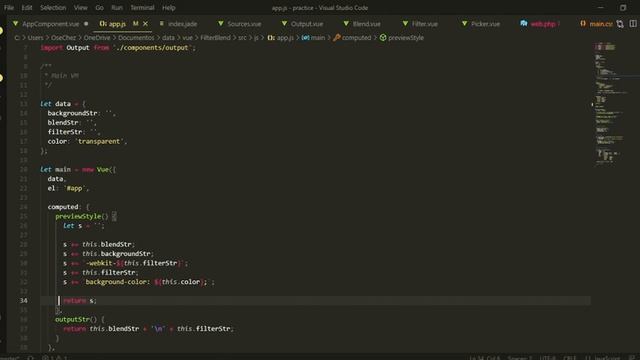Click the Users breadcrumb segment
The height and width of the screenshot is (360, 640).
[x=36, y=38]
